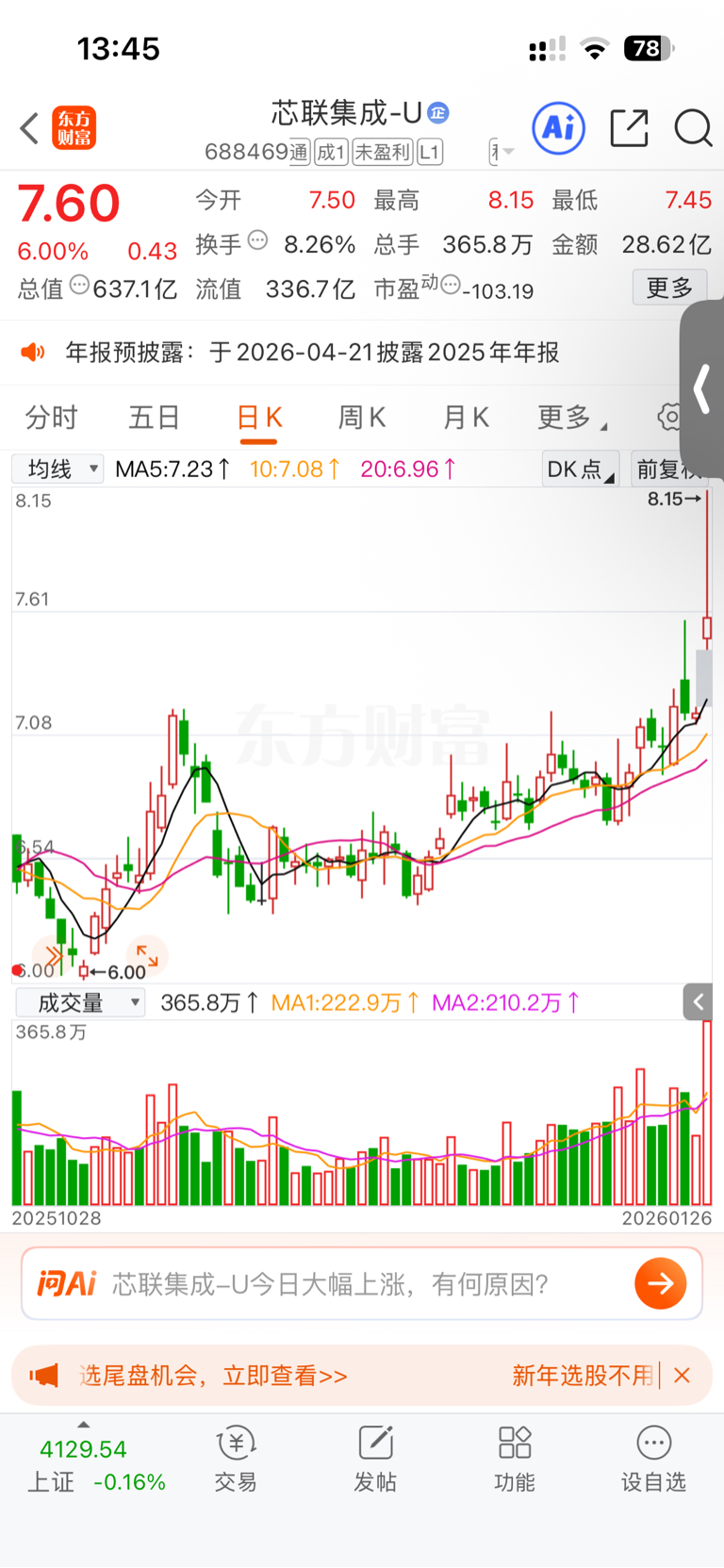724x1568 pixels.
Task: Open the 均线 indicator dropdown
Action: [x=58, y=469]
